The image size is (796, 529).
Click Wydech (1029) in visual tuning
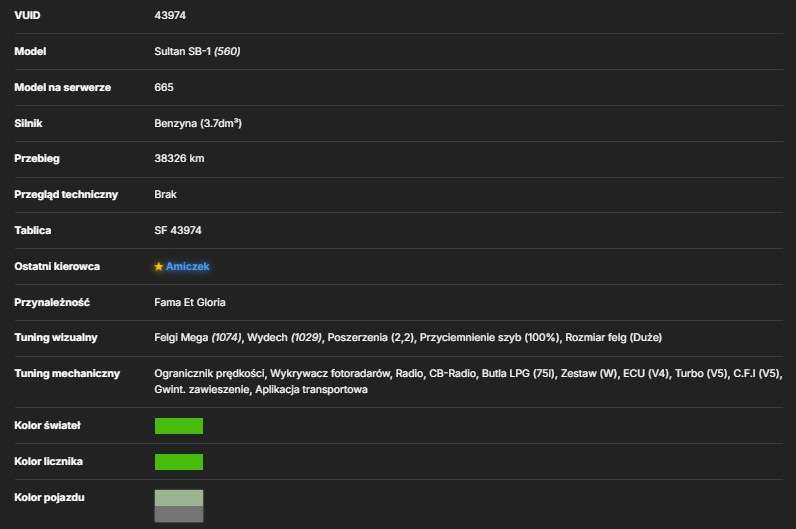(284, 338)
